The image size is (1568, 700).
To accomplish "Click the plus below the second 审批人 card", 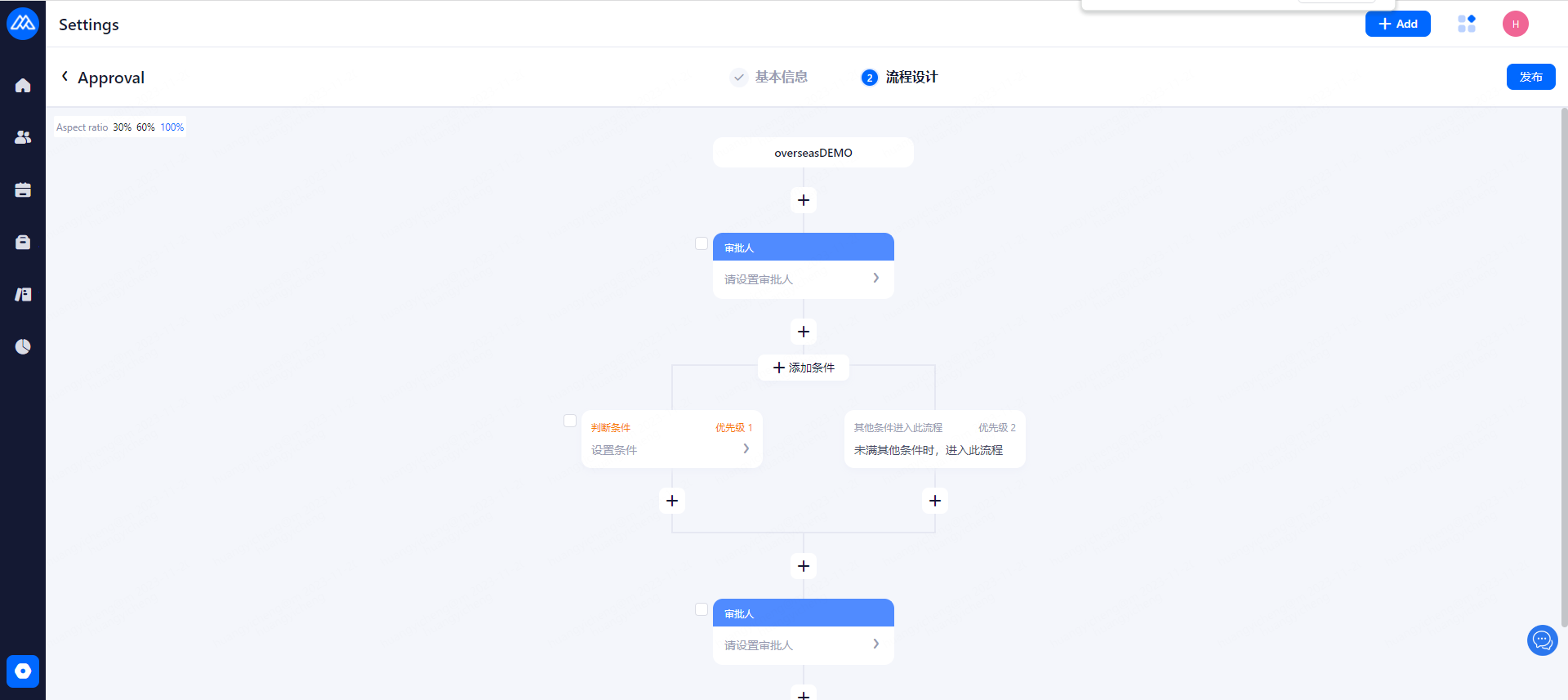I will coord(804,693).
